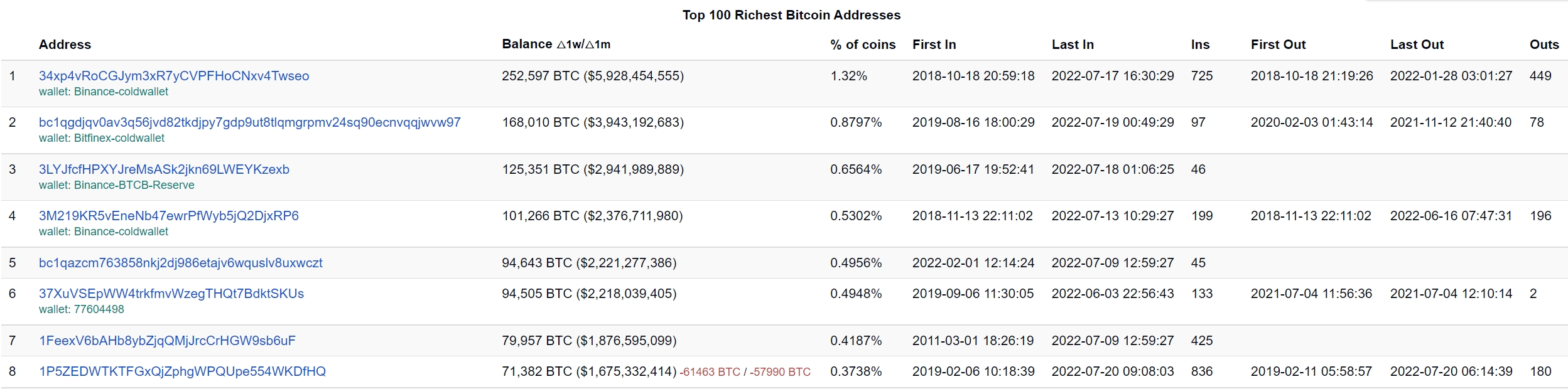Open address 3M219KR5vEneNb47ewrPfWyb5jQ2DjxRP6
The height and width of the screenshot is (389, 1568).
click(168, 216)
